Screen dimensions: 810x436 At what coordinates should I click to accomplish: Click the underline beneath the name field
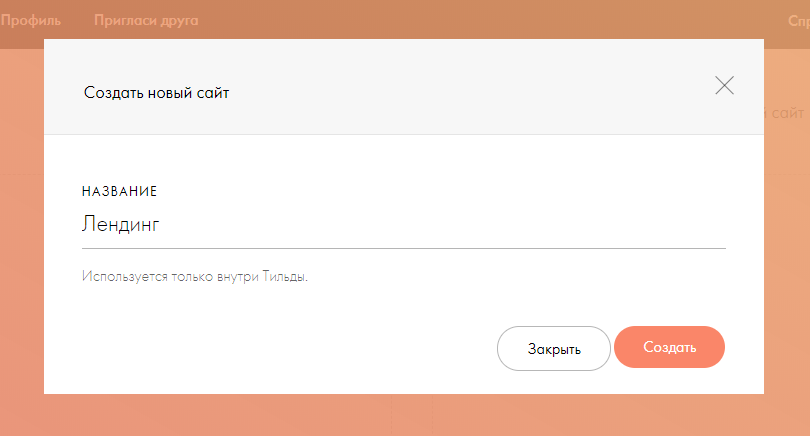tap(404, 248)
